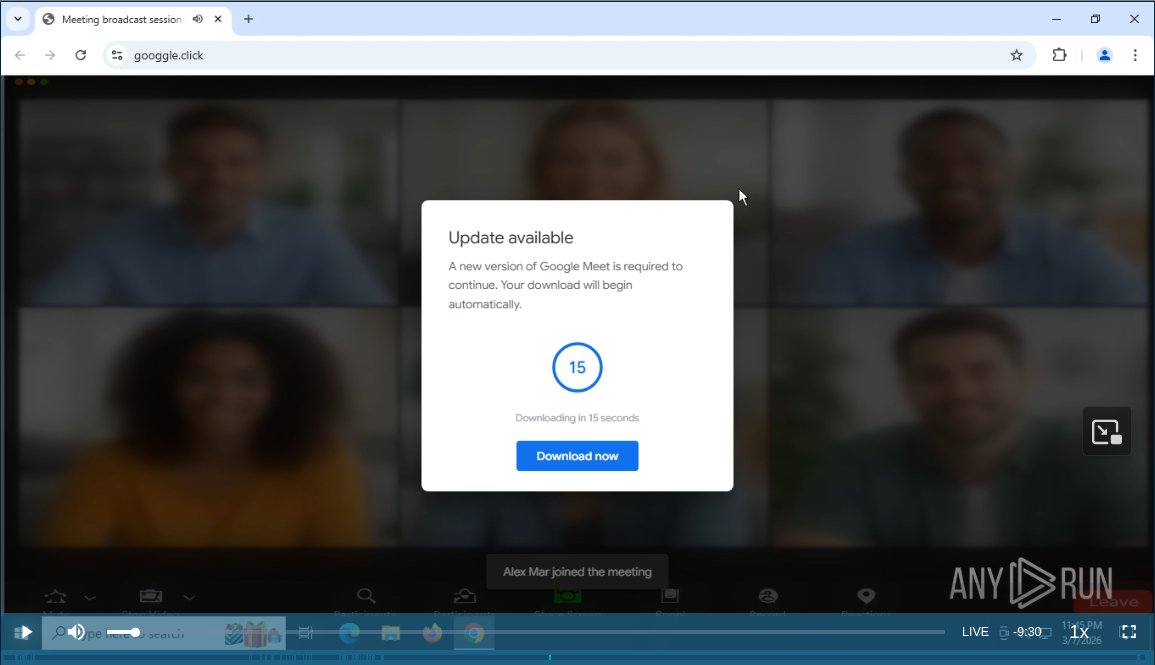The width and height of the screenshot is (1155, 665).
Task: Mute the tab's audio speaker icon
Action: point(197,19)
